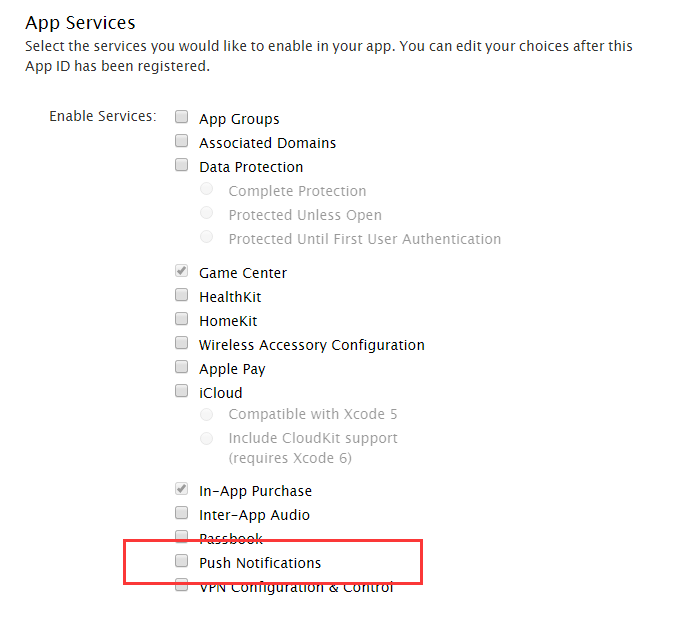Enable HomeKit checkbox

coord(182,320)
